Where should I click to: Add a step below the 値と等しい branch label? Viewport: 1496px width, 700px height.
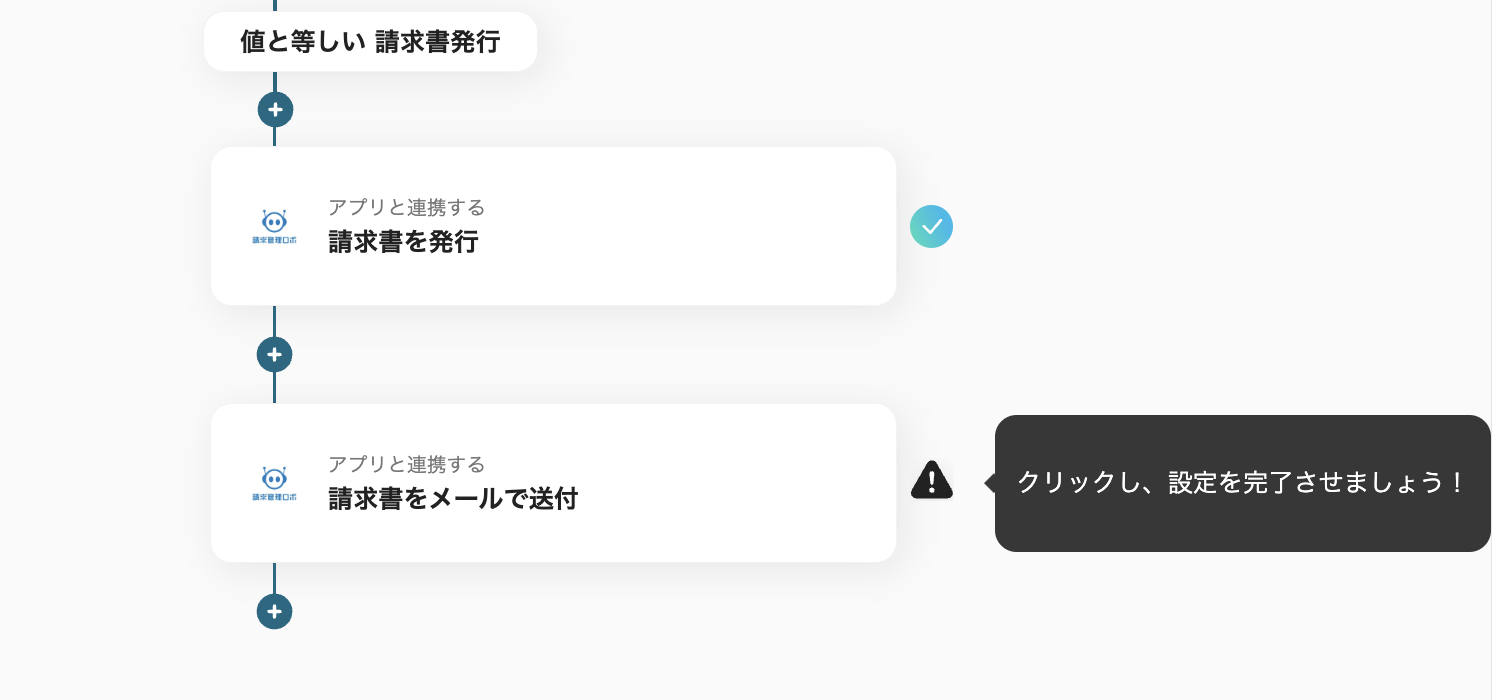tap(275, 109)
